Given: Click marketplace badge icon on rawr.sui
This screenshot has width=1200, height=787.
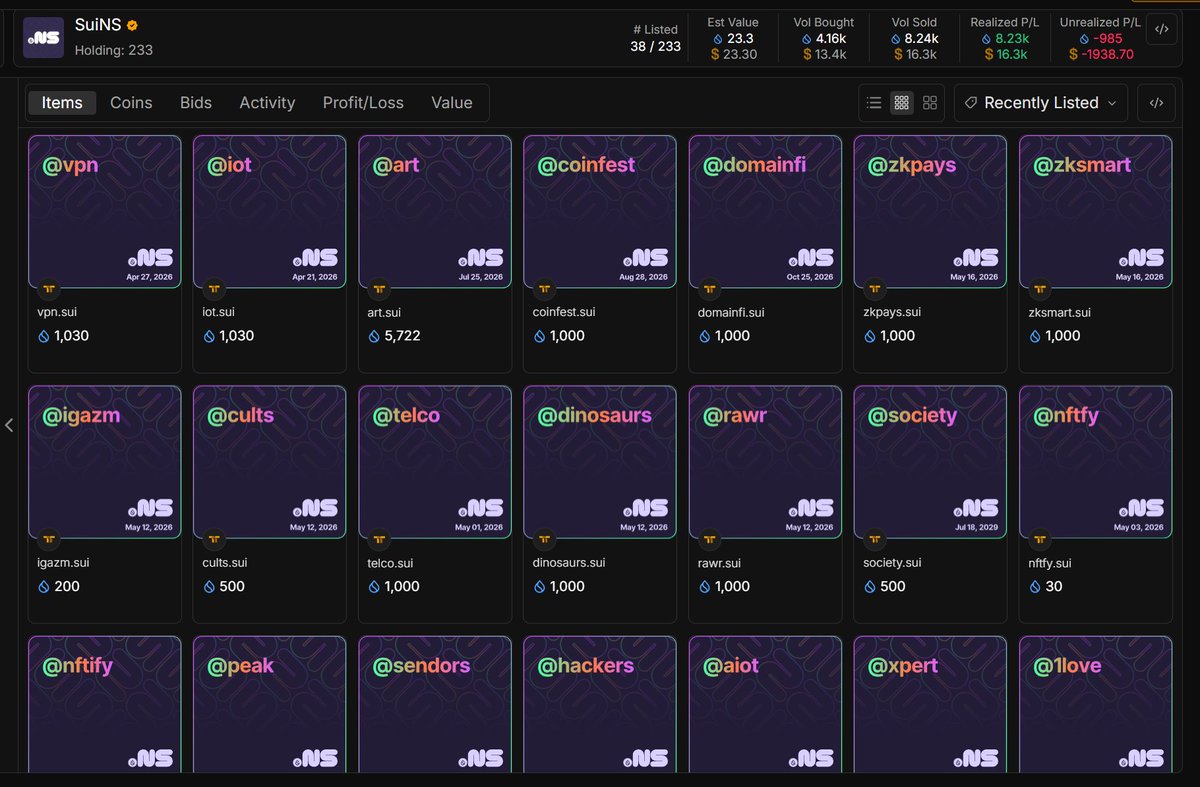Looking at the screenshot, I should tap(710, 540).
